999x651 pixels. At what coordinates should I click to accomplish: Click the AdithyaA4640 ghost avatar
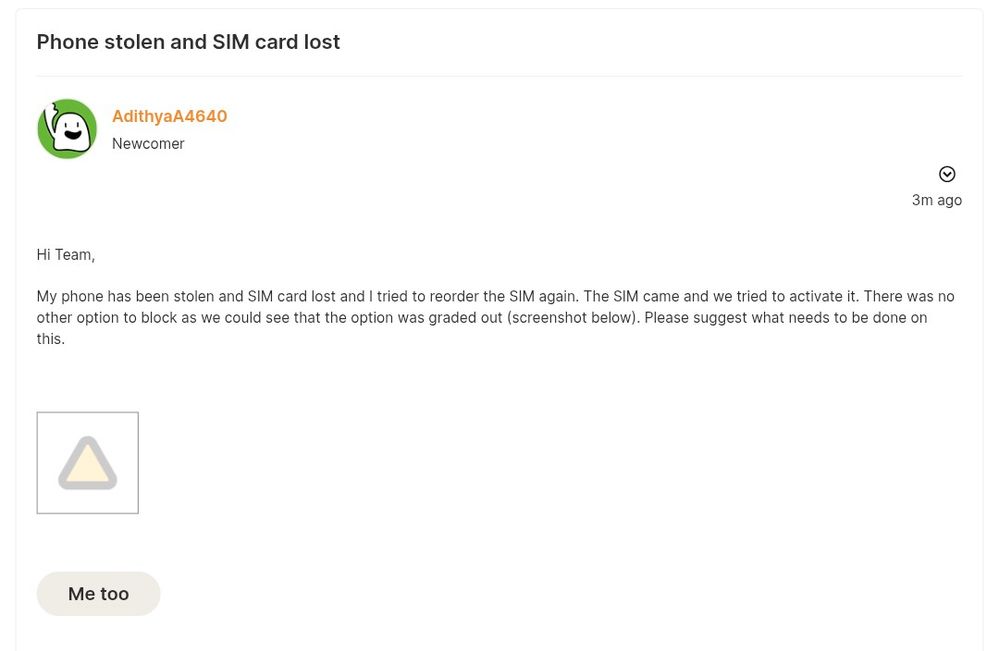pyautogui.click(x=67, y=129)
